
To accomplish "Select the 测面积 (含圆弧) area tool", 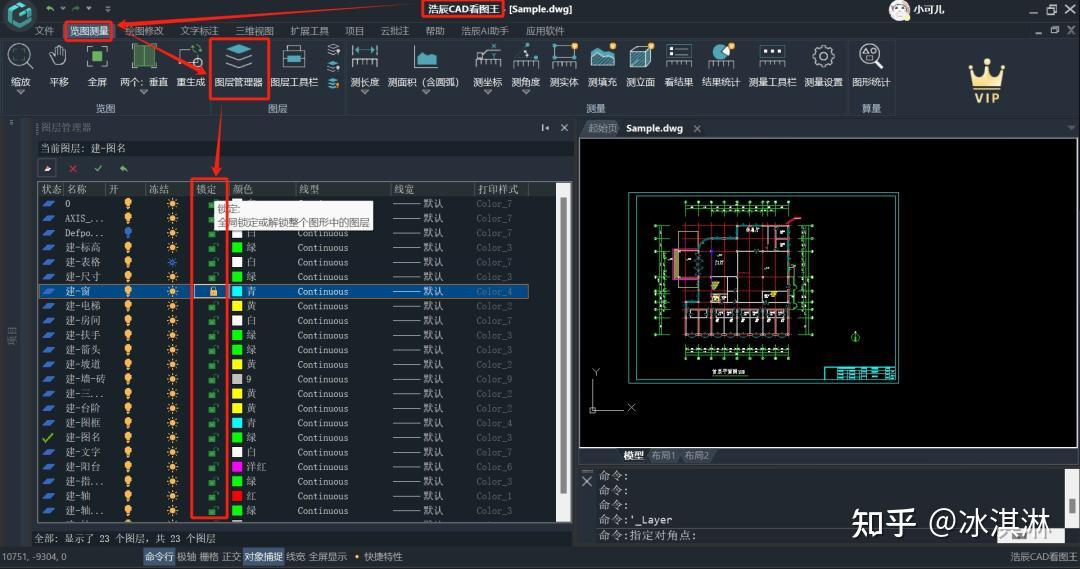I will 425,58.
